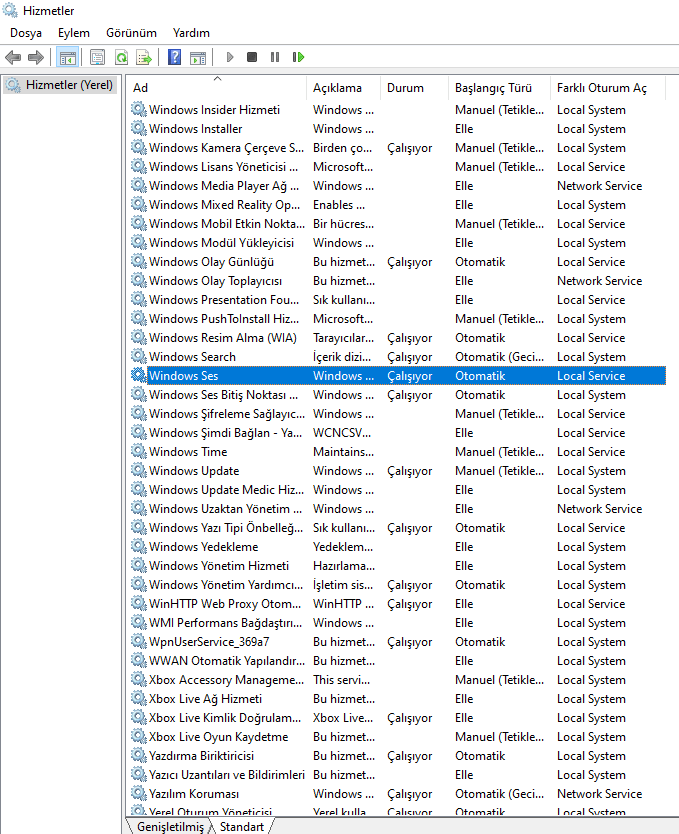Click Otomatik (Geci... in the Windows Search row
The image size is (679, 834).
point(499,357)
